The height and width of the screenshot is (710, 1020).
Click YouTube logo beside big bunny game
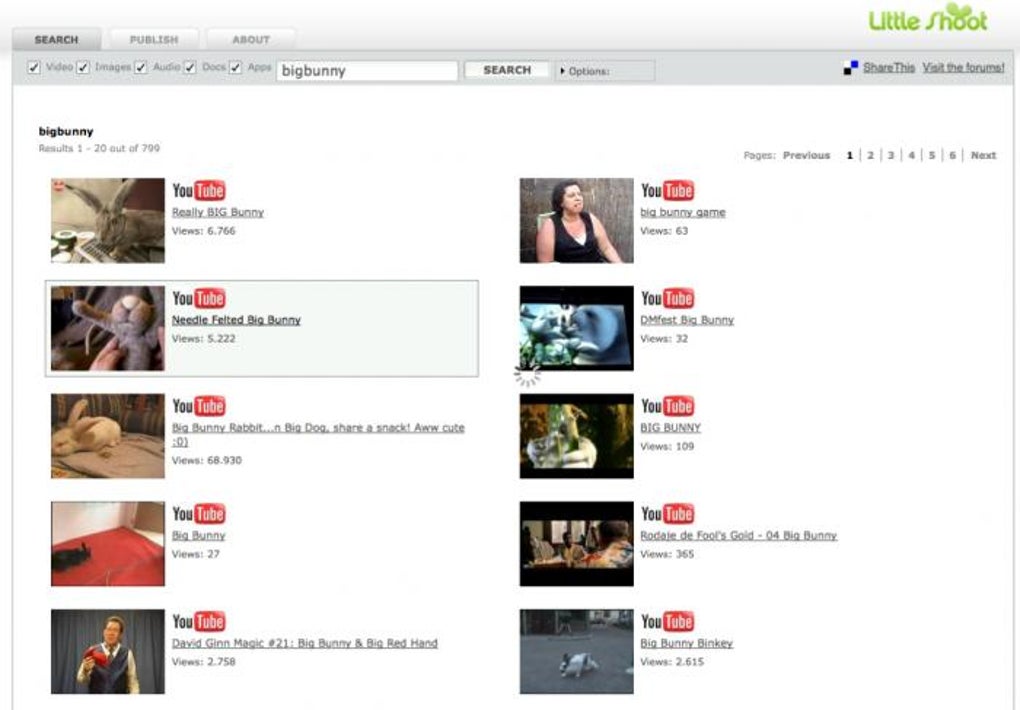[x=667, y=191]
